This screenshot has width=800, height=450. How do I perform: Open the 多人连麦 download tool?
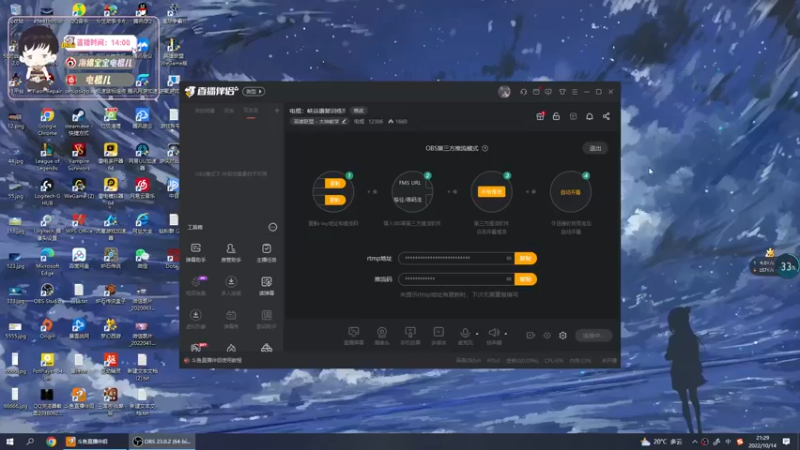click(231, 286)
